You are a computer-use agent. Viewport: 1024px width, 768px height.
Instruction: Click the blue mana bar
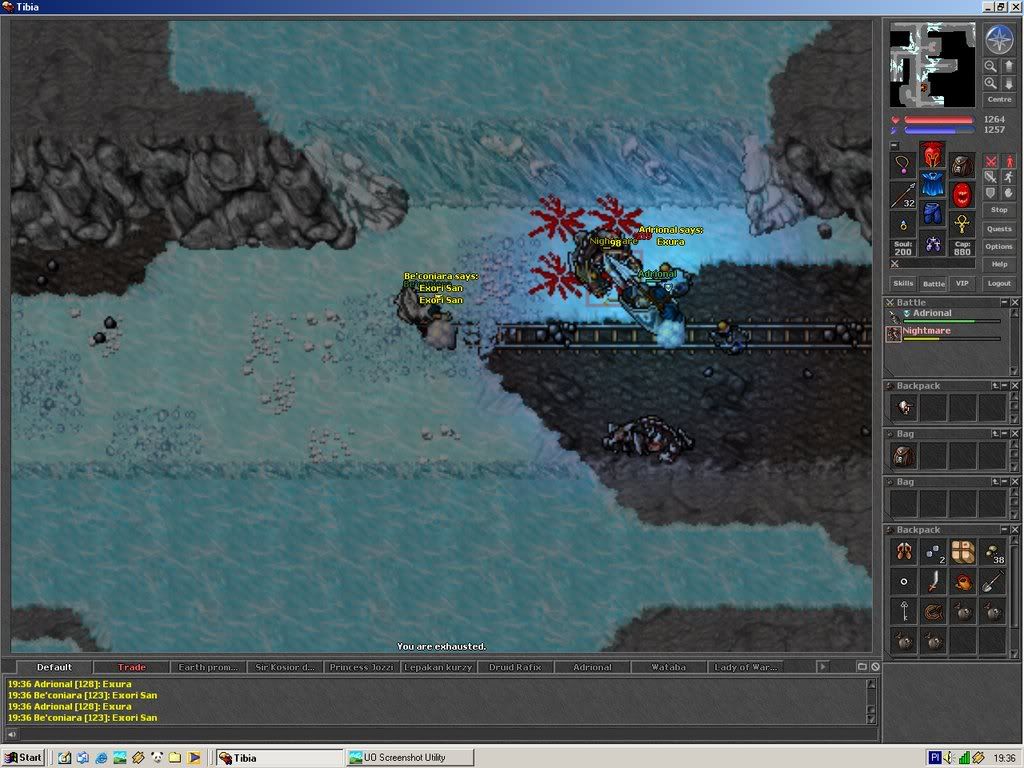click(x=938, y=130)
